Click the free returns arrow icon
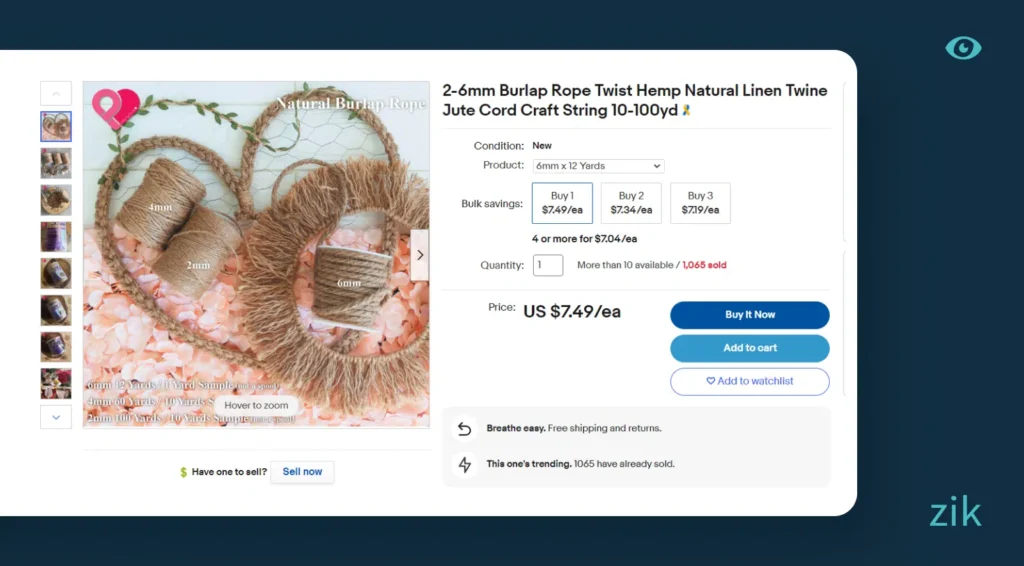The height and width of the screenshot is (566, 1024). click(x=464, y=428)
